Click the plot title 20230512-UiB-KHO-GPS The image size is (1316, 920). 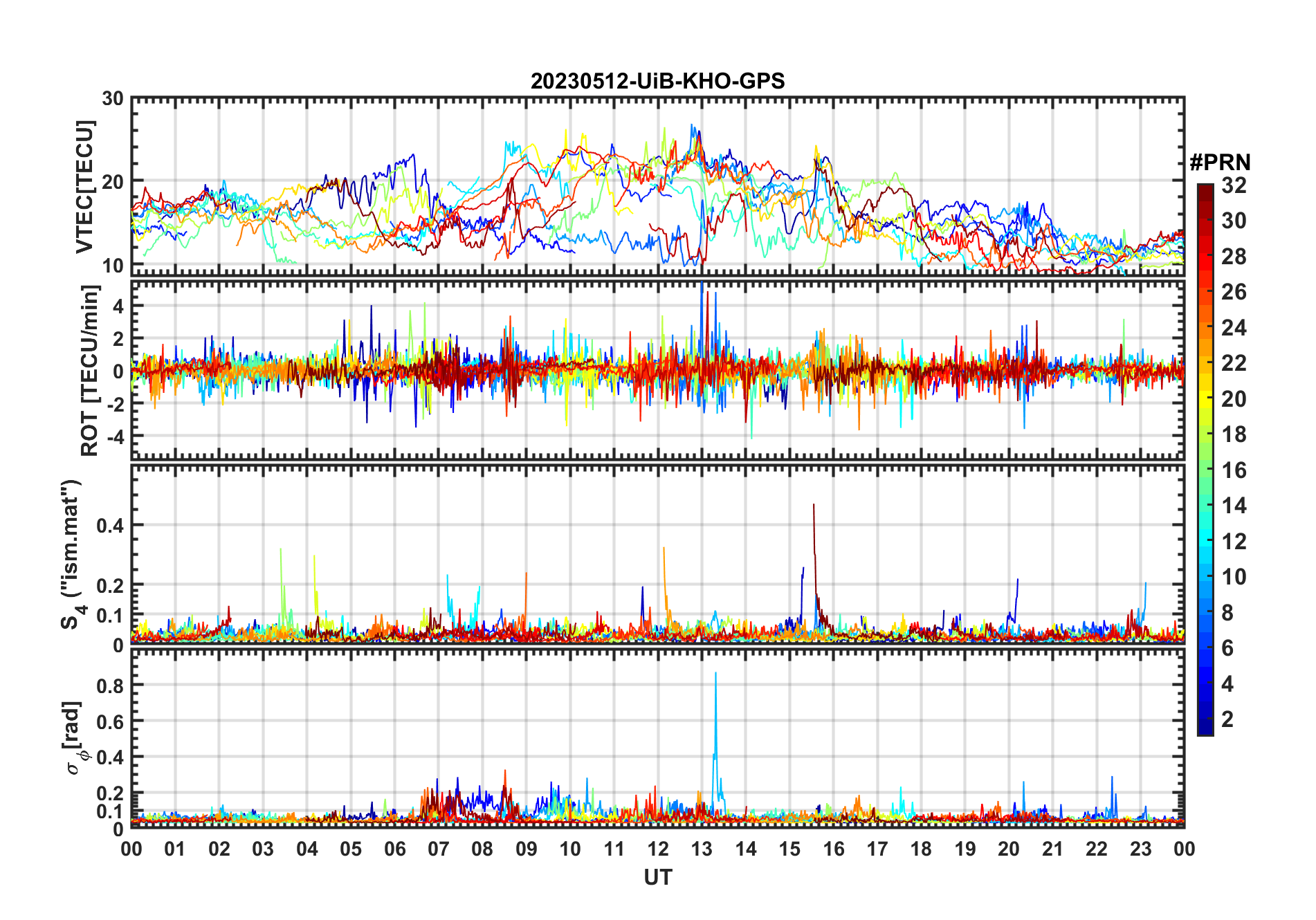pyautogui.click(x=657, y=81)
